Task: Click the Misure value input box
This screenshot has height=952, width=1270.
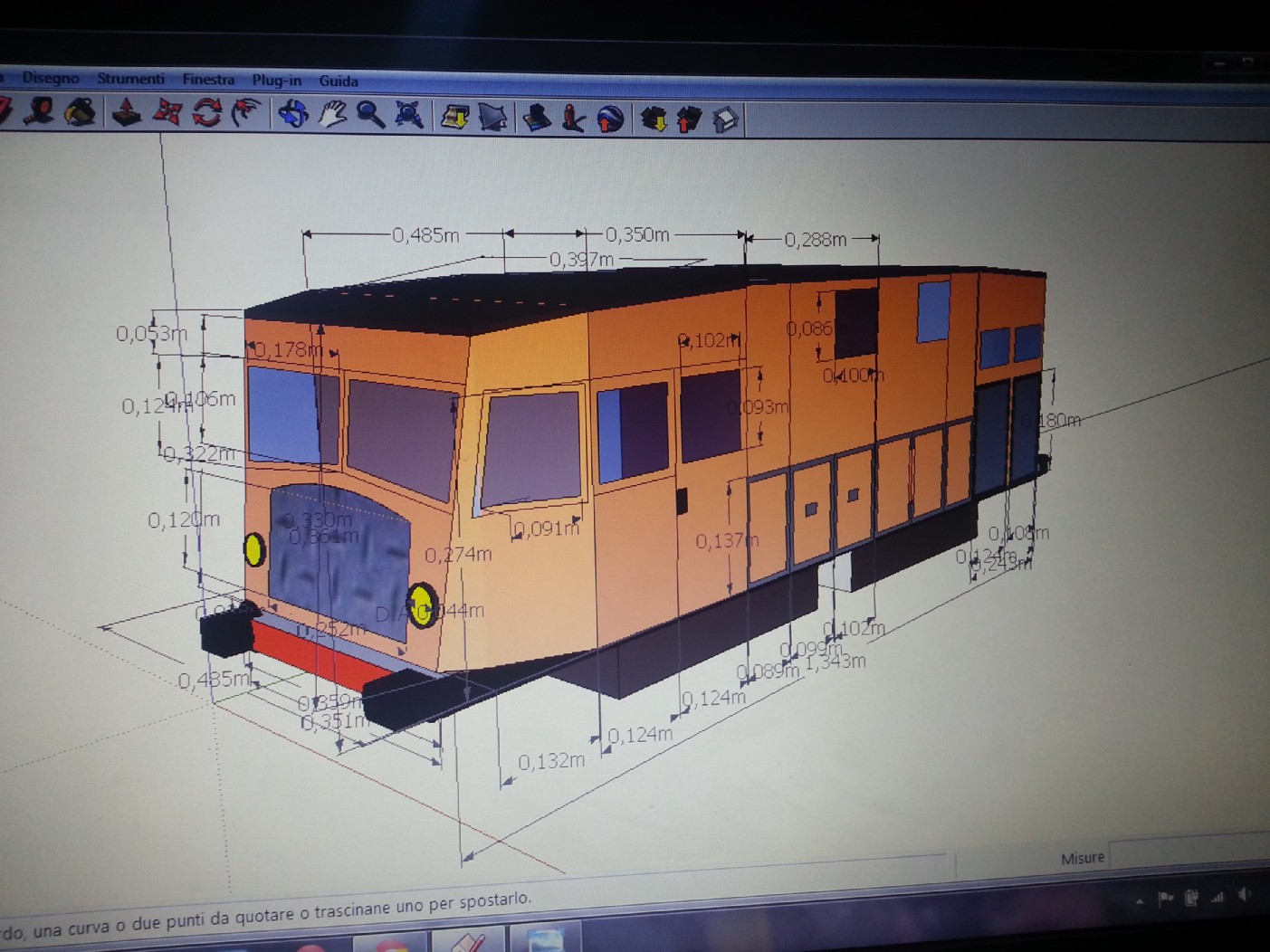Action: (1188, 852)
